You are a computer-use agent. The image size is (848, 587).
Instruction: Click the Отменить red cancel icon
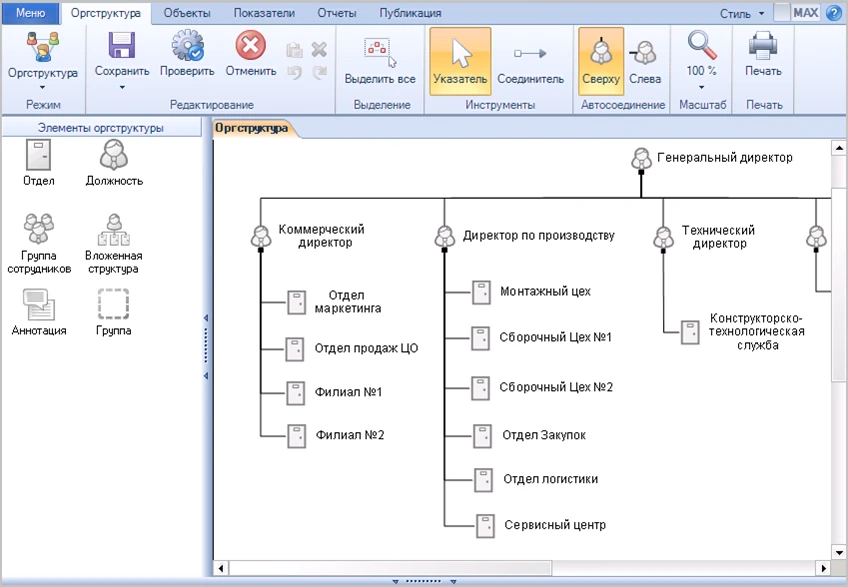250,46
